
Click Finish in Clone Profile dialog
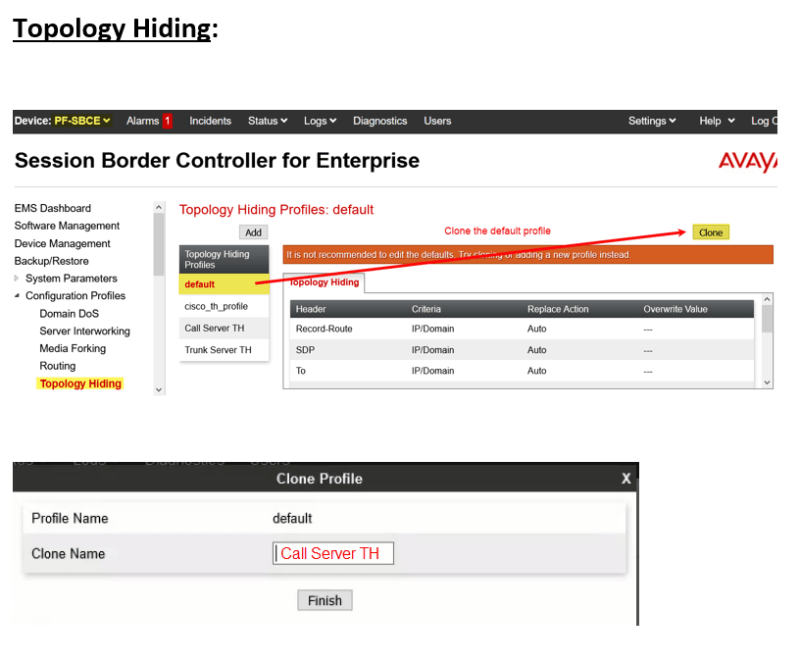coord(325,601)
